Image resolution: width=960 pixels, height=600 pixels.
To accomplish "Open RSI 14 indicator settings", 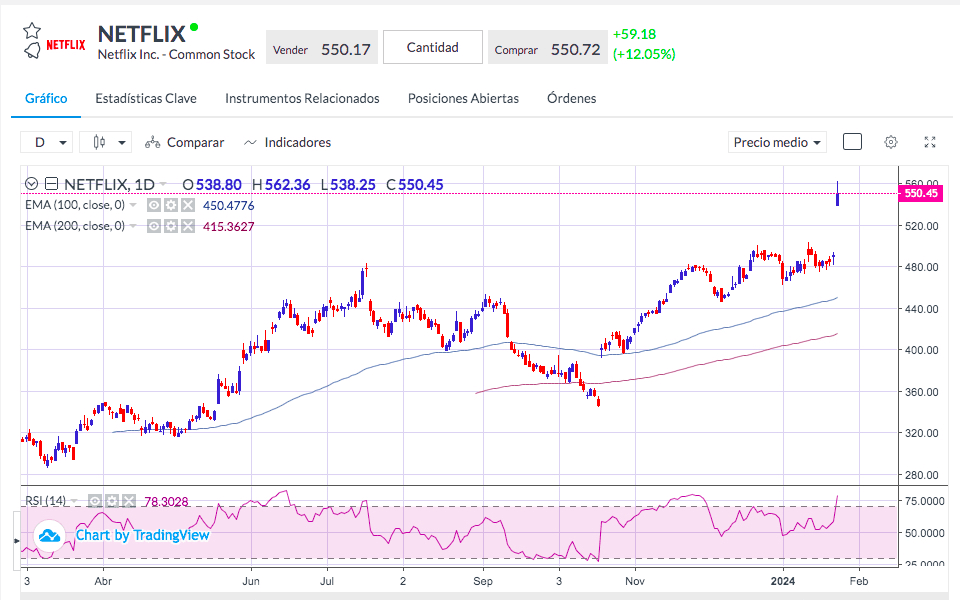I will [112, 501].
